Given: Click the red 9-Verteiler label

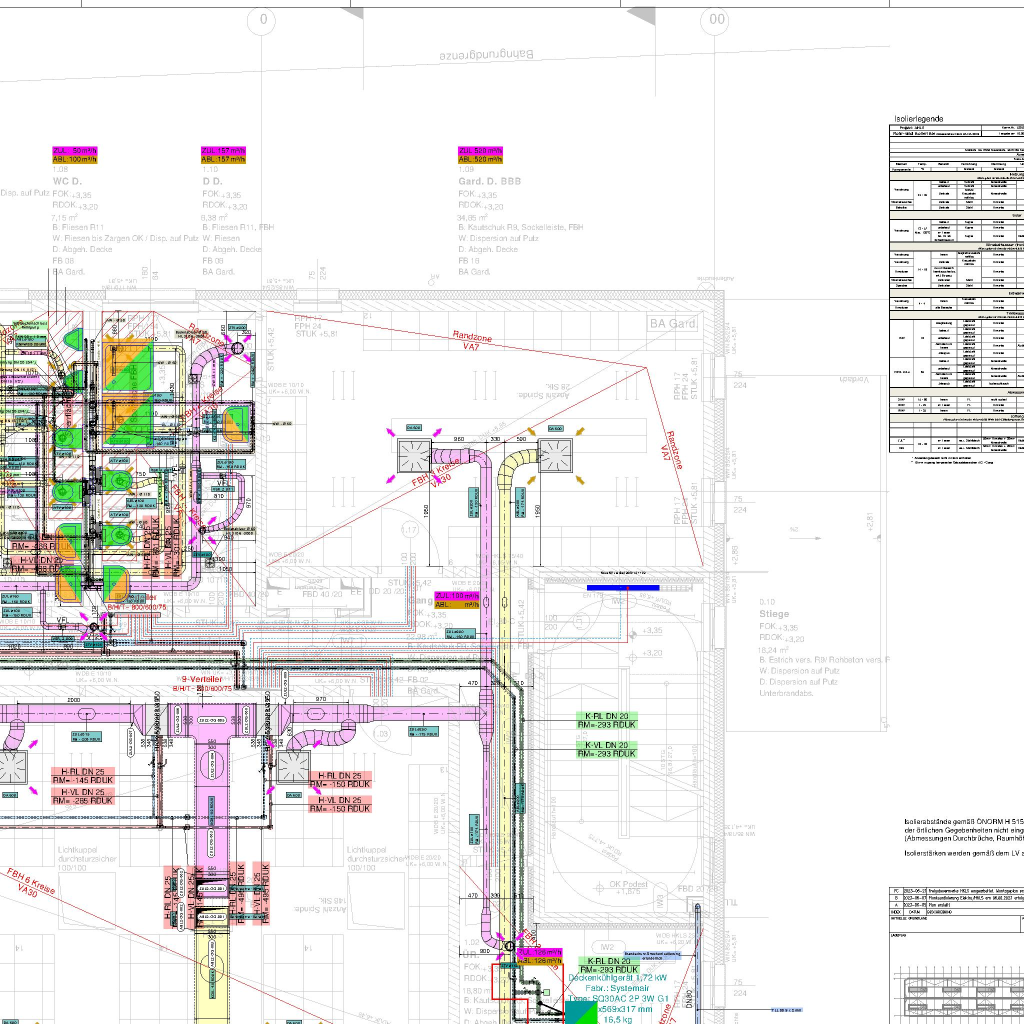Looking at the screenshot, I should (201, 679).
